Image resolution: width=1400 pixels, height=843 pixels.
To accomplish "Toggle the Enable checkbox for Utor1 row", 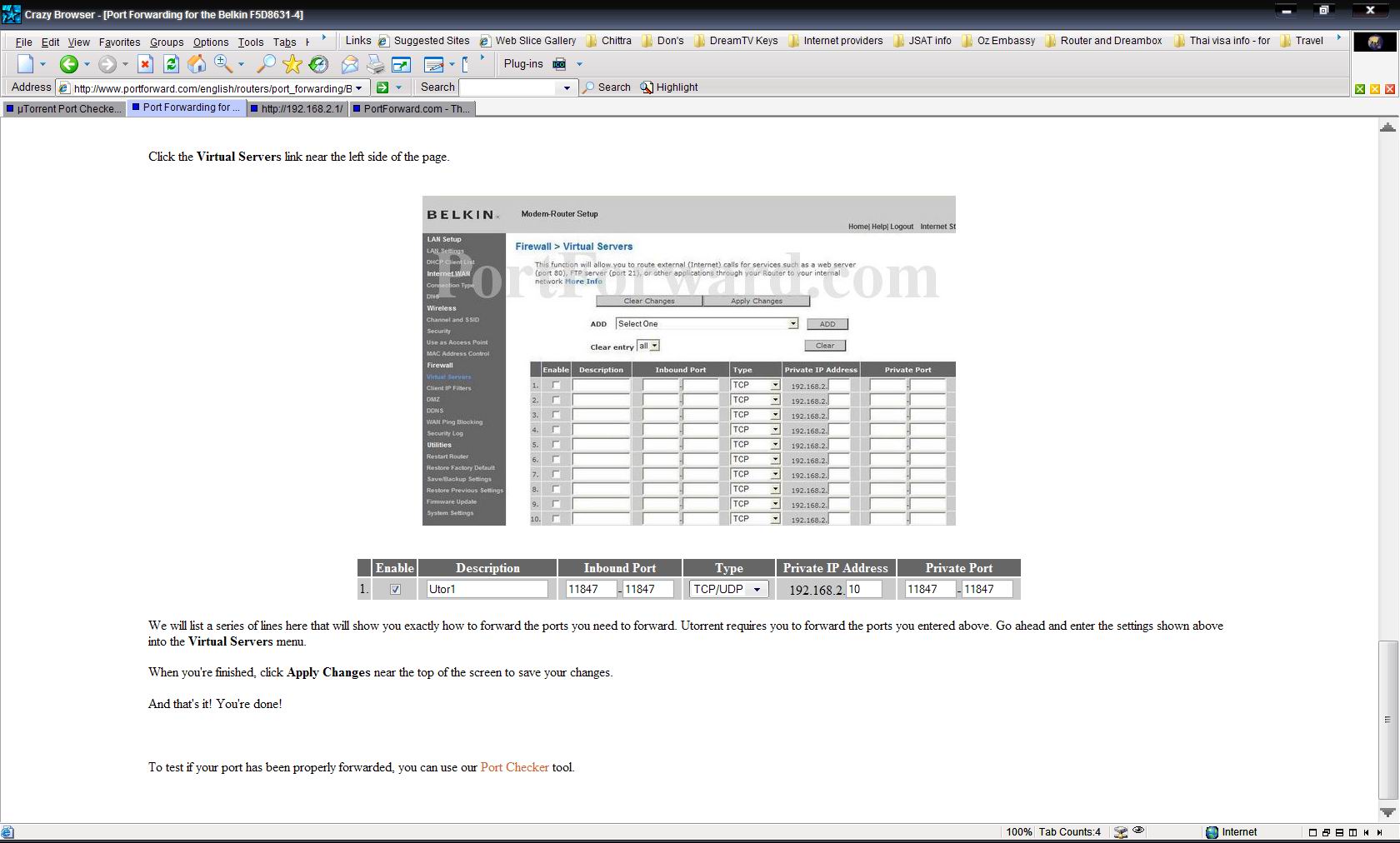I will click(395, 589).
